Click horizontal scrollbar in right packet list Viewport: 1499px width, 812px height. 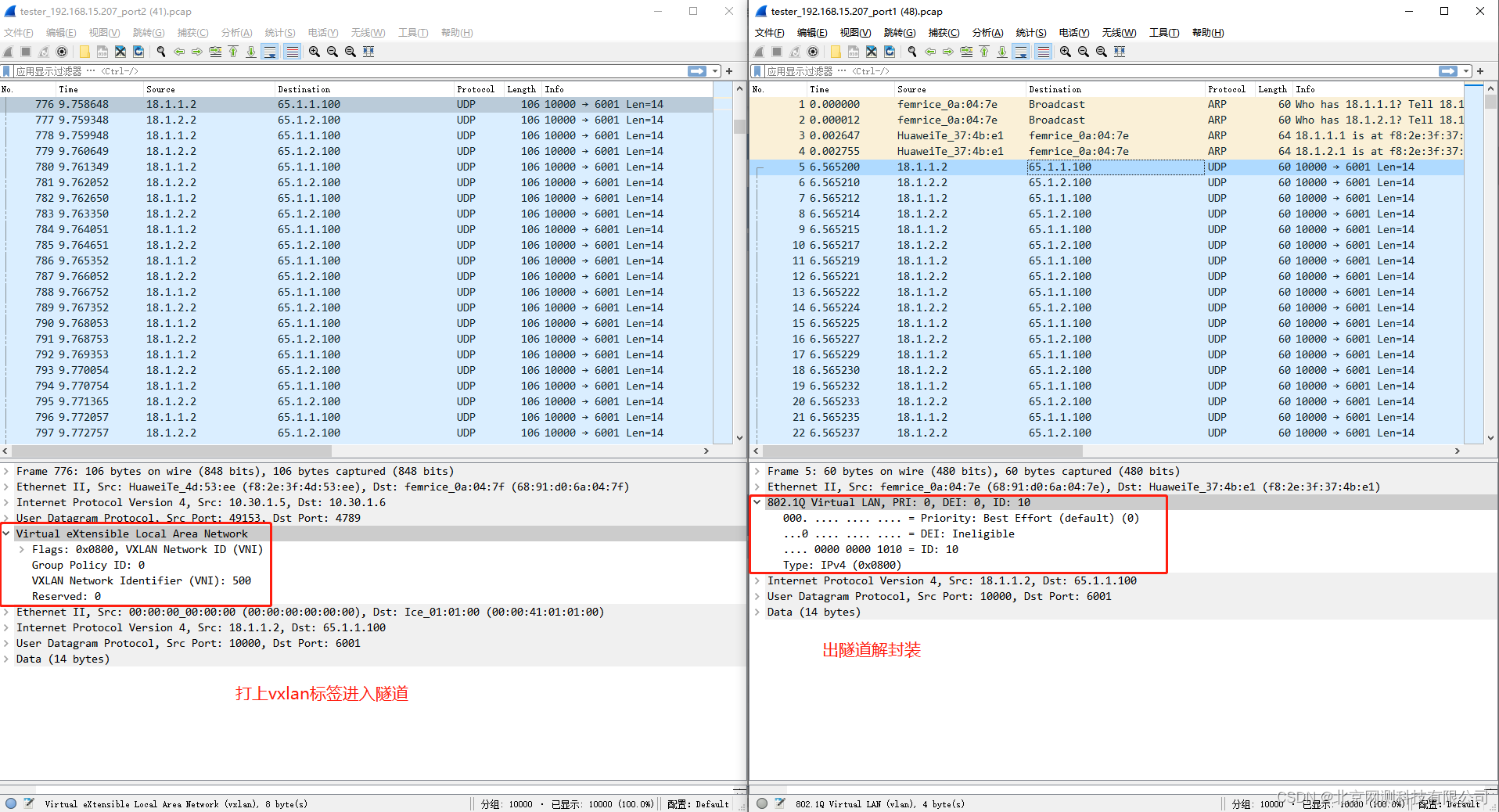pos(923,451)
